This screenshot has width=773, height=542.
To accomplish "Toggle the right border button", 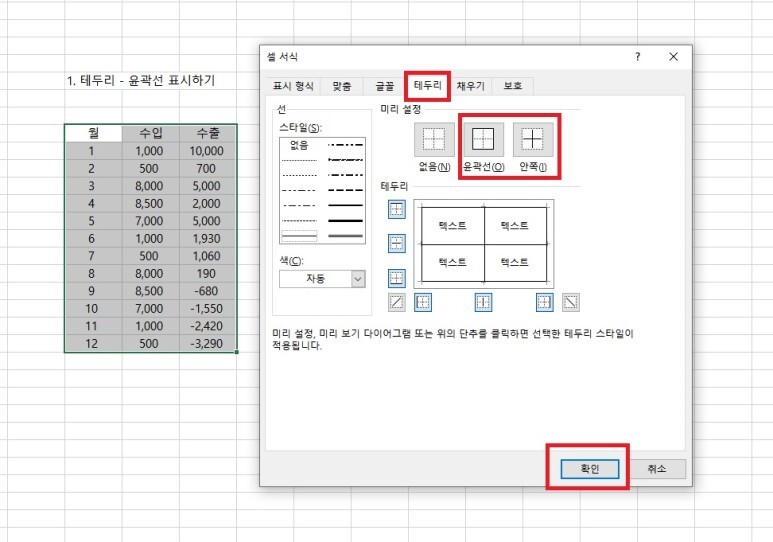I will pos(544,302).
